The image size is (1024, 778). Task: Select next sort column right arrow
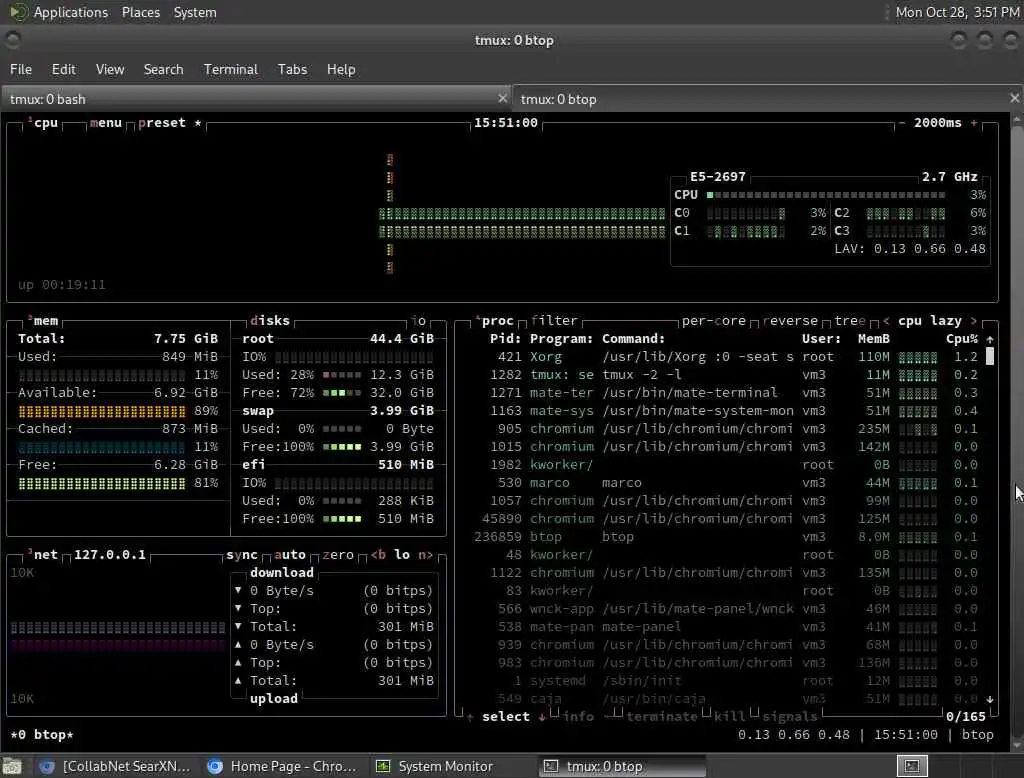pyautogui.click(x=974, y=321)
